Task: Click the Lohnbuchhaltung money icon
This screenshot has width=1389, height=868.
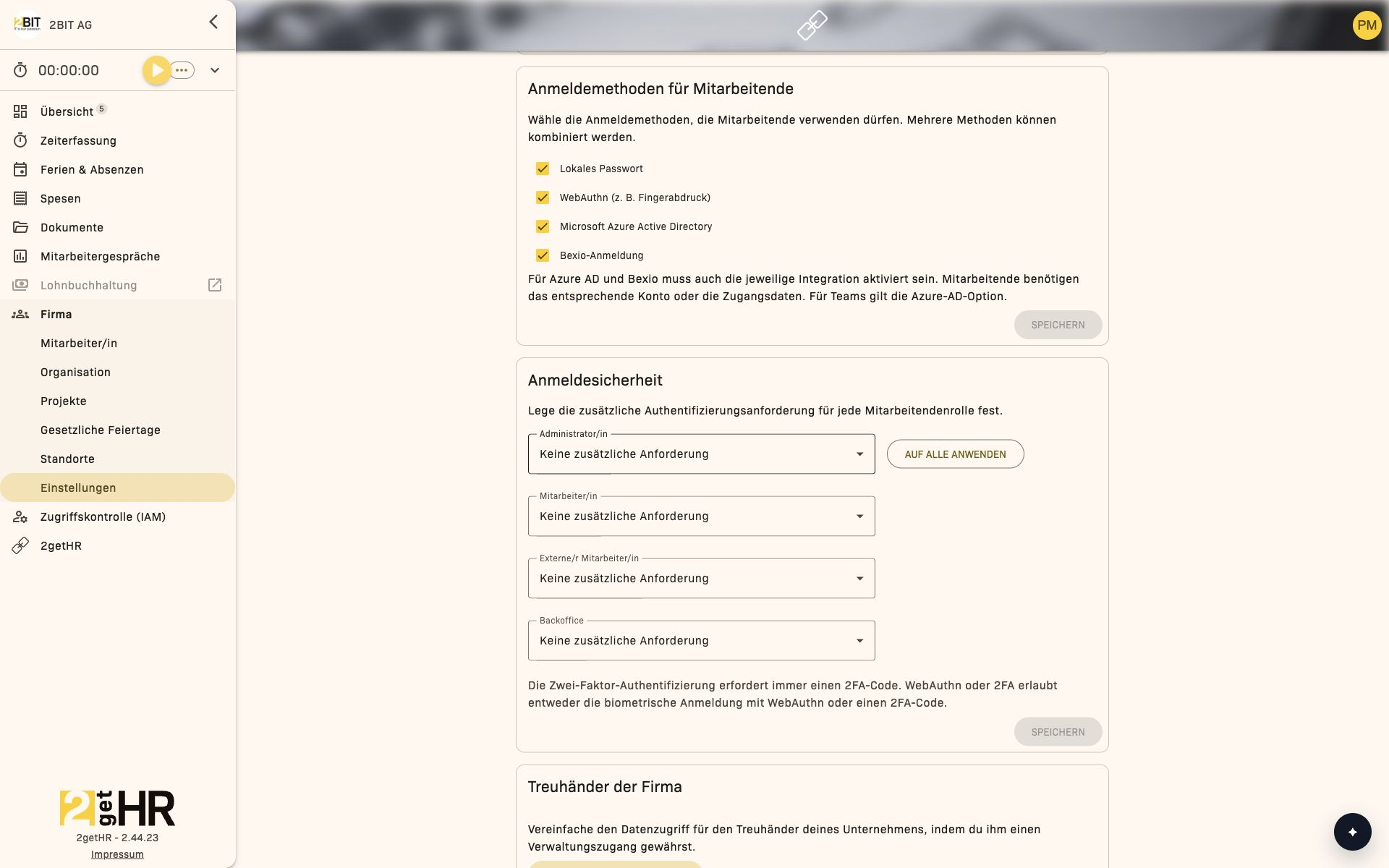Action: (20, 285)
